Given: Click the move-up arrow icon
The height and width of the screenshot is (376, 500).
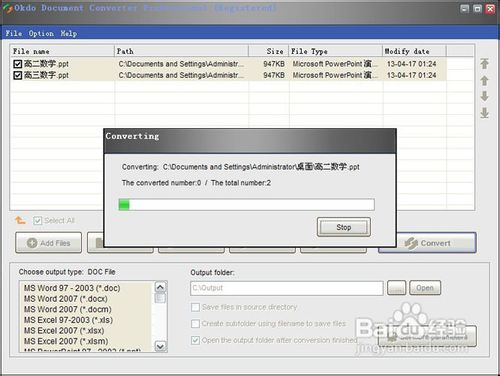Looking at the screenshot, I should [x=484, y=80].
